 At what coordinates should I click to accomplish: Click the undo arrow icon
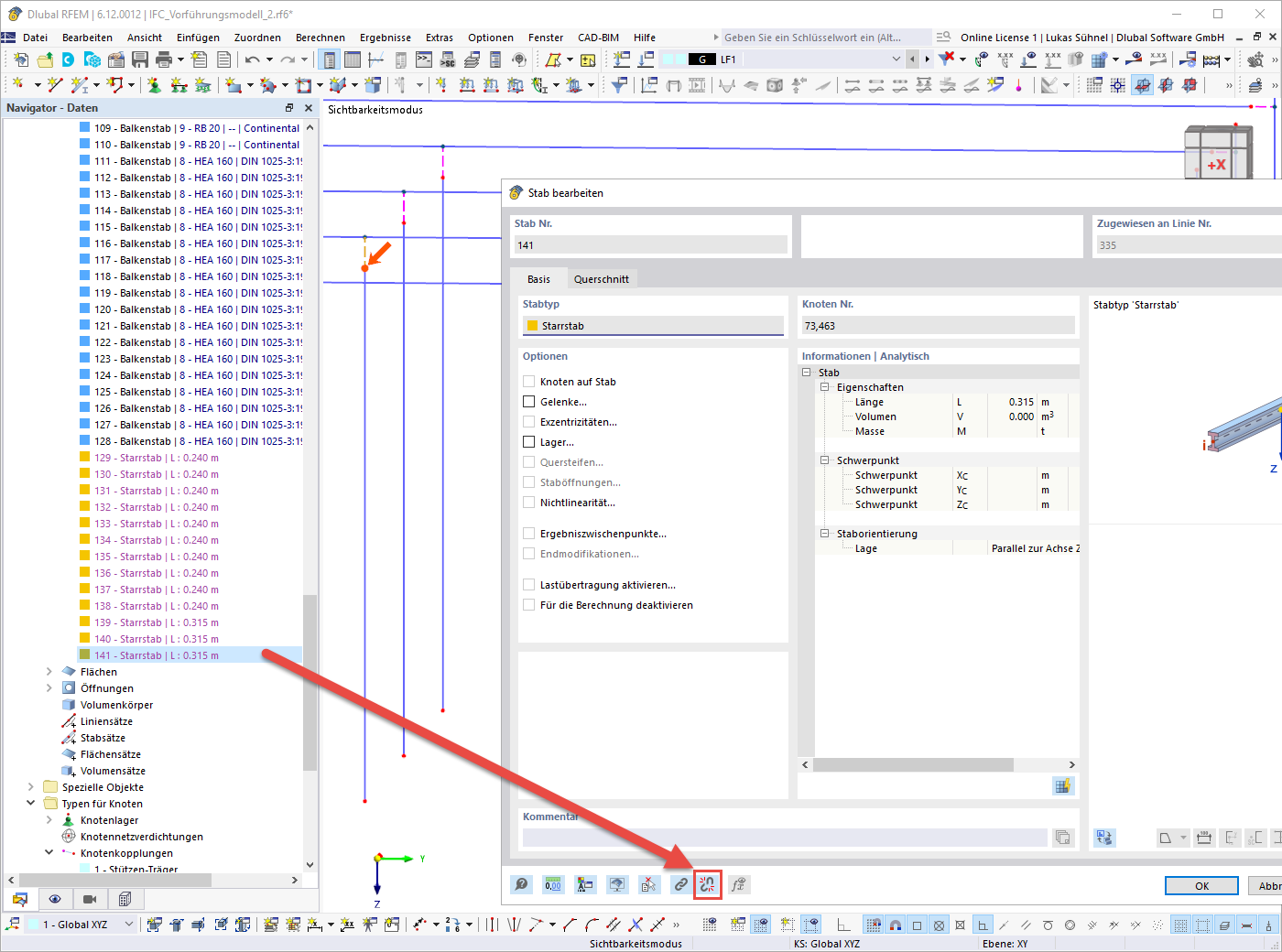(x=252, y=59)
